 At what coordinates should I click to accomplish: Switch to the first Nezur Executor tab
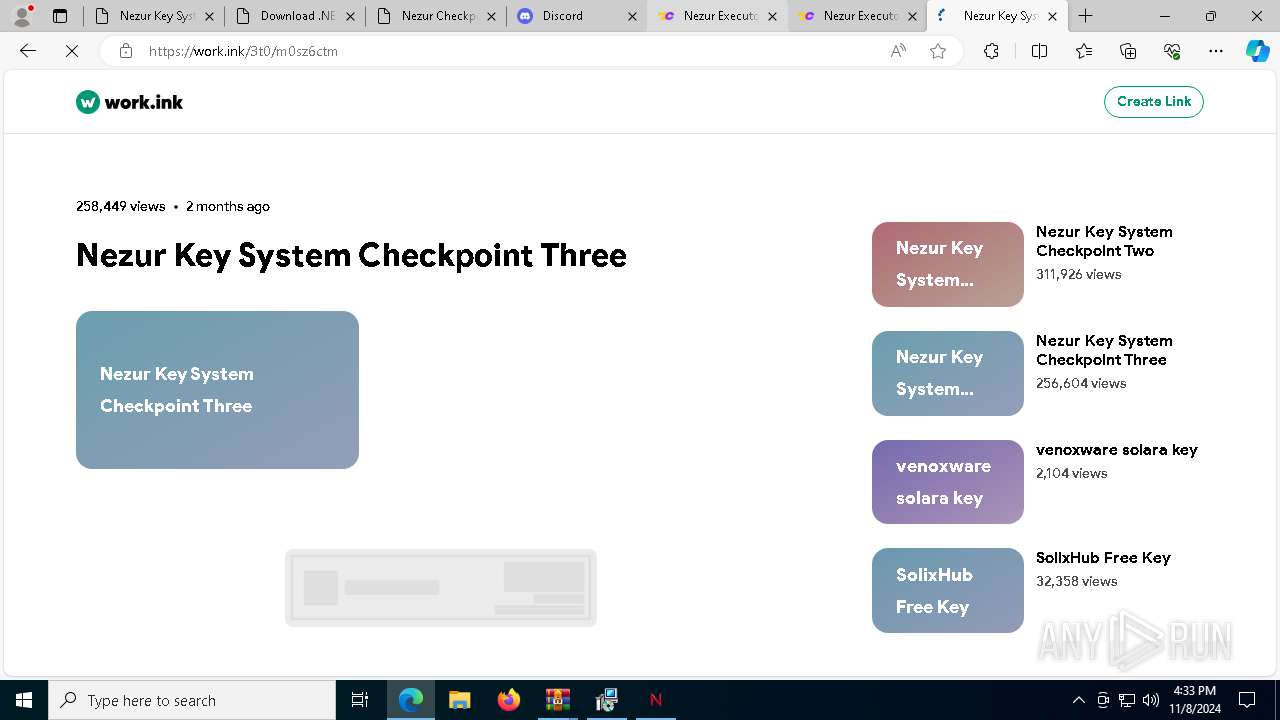click(x=718, y=16)
